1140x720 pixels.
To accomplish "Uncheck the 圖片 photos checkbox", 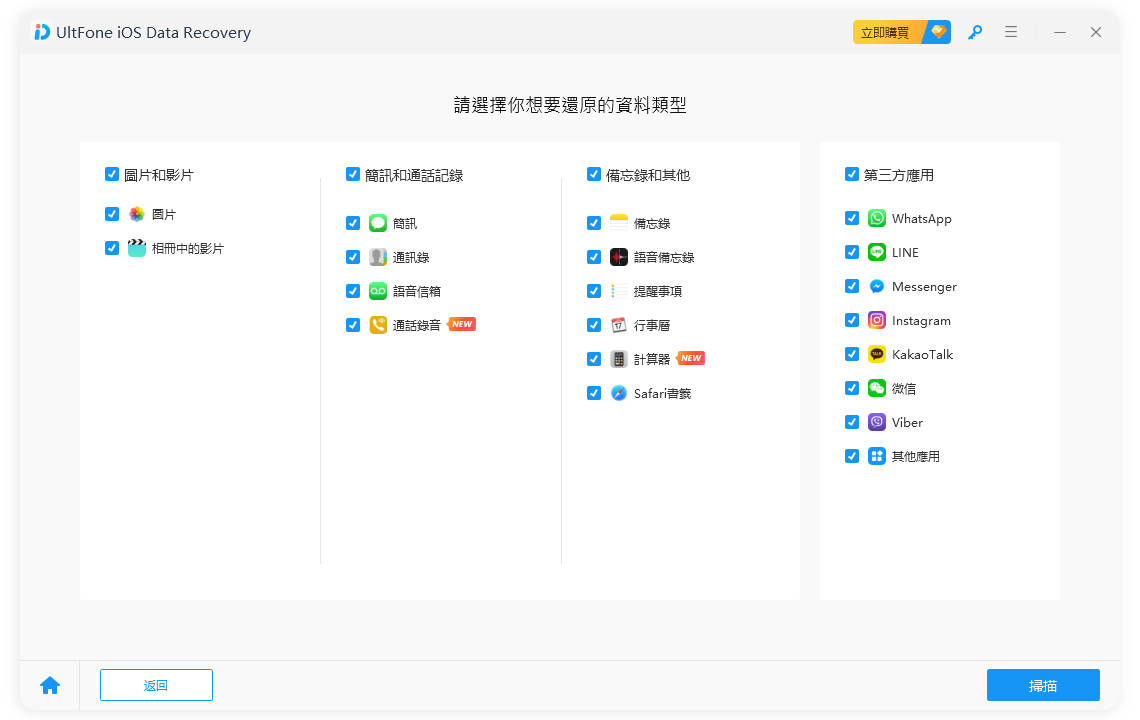I will 112,214.
